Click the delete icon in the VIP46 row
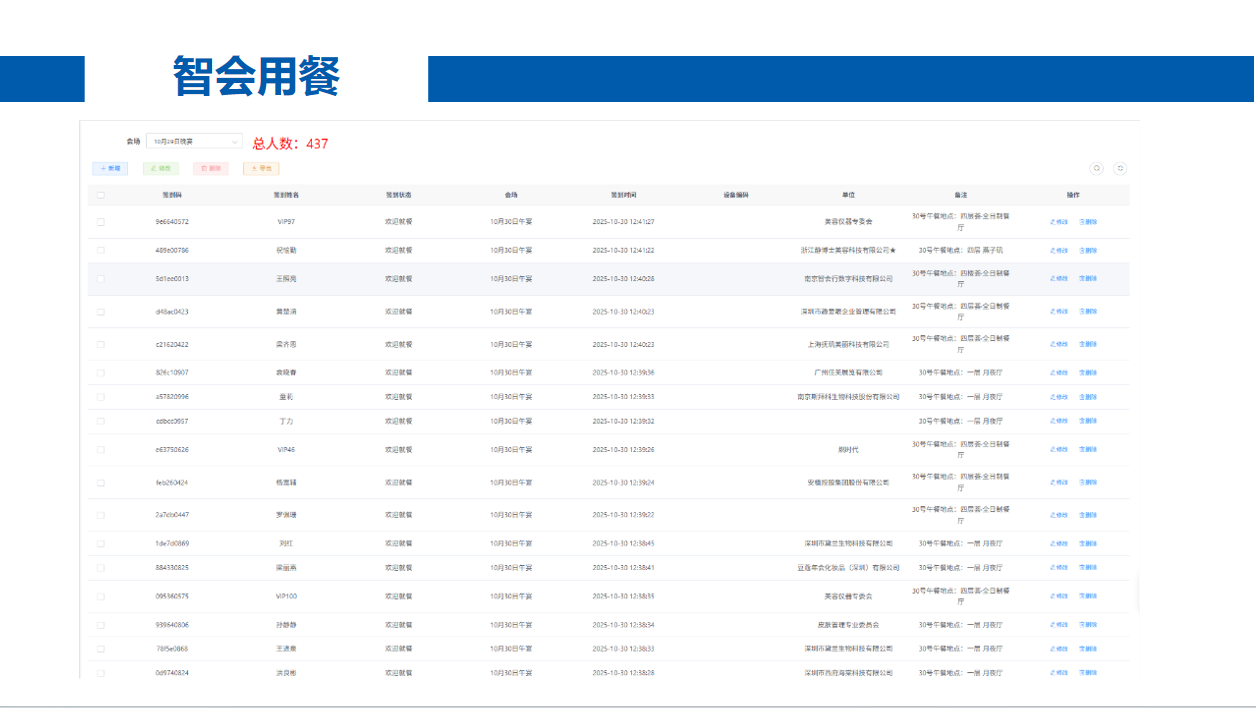This screenshot has width=1256, height=708. click(1088, 450)
